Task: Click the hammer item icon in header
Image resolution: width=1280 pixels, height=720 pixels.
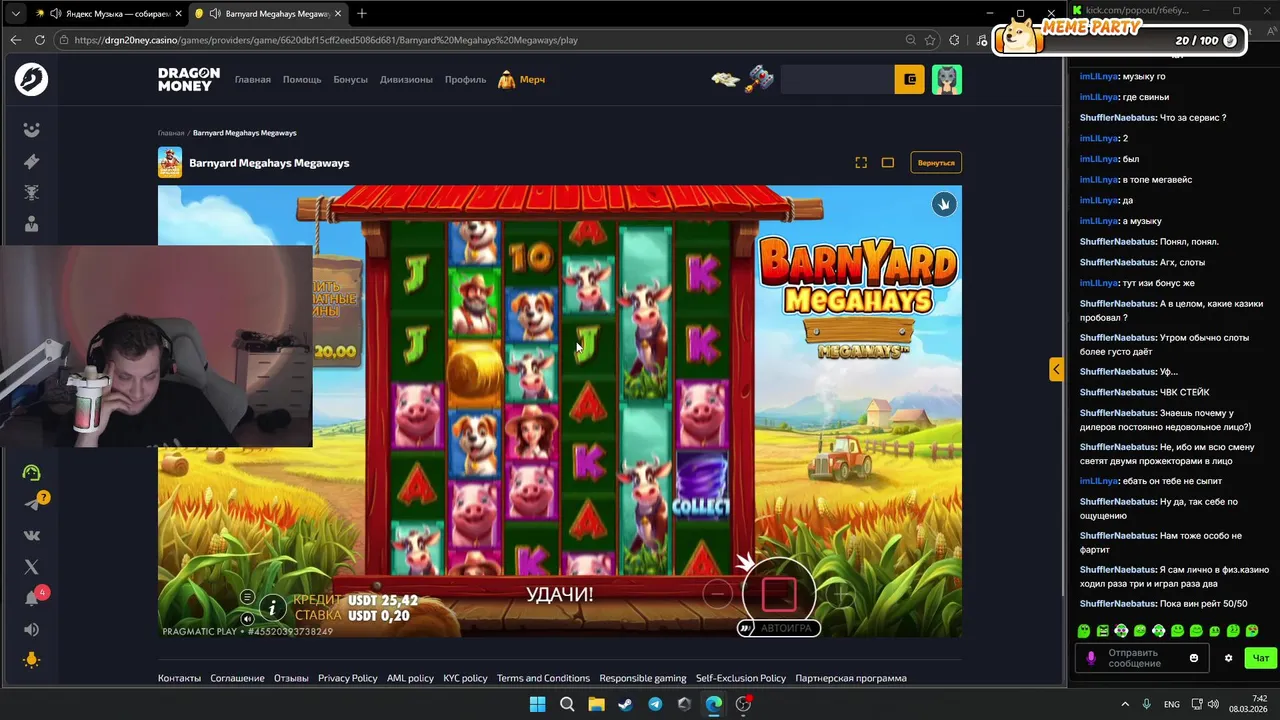Action: (759, 79)
